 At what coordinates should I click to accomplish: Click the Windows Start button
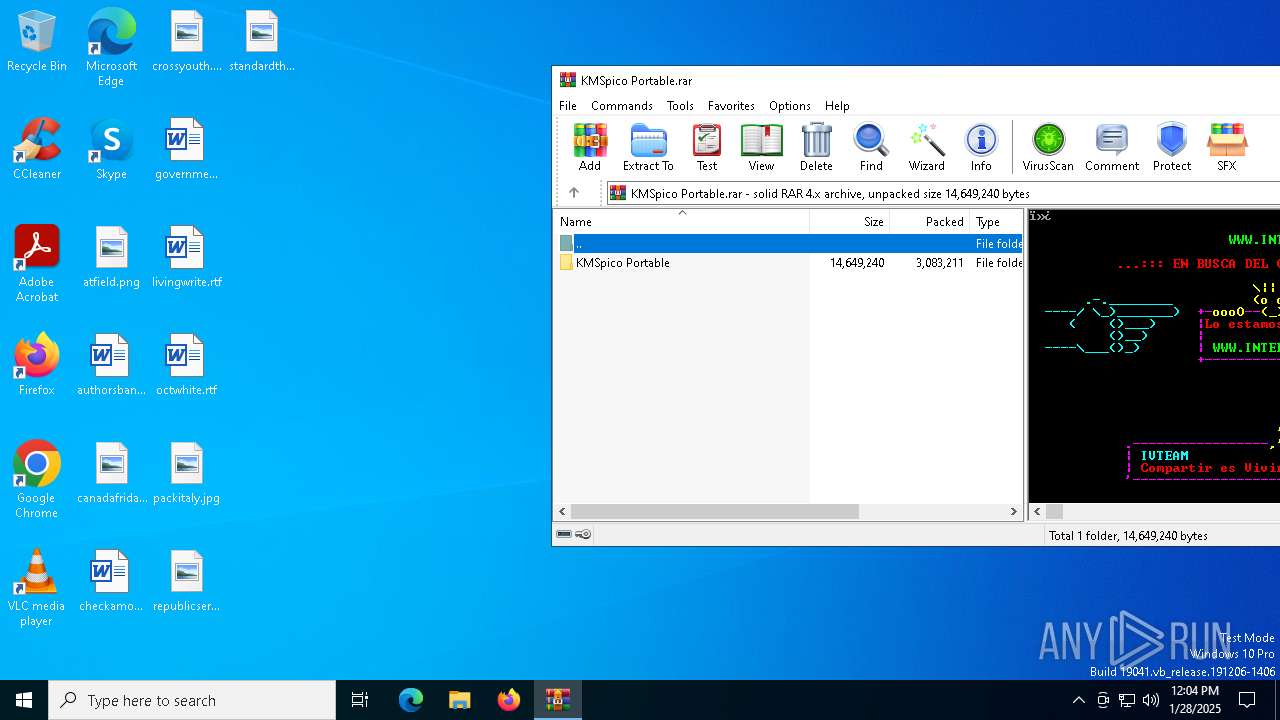(x=24, y=700)
